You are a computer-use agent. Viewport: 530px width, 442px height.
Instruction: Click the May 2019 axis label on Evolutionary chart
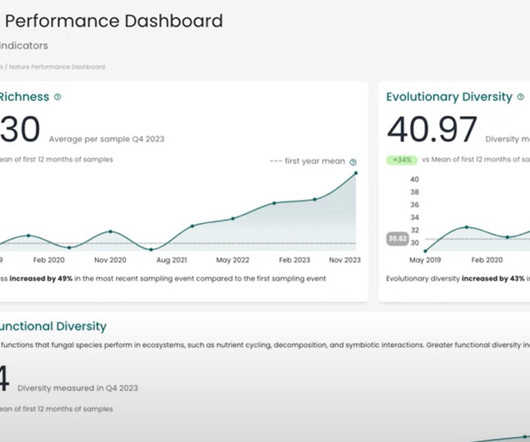tap(425, 260)
